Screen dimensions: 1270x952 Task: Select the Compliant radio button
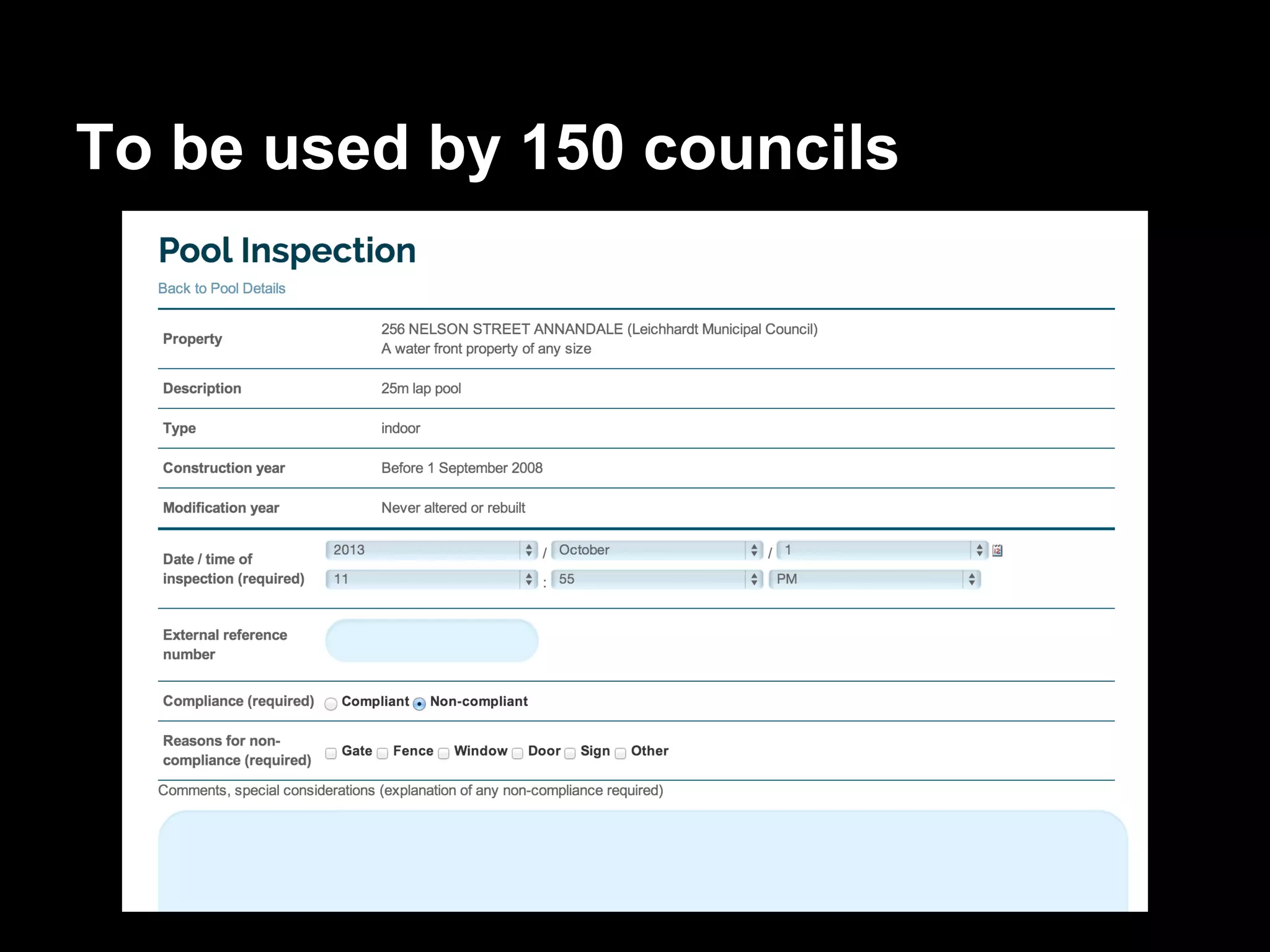[x=331, y=703]
